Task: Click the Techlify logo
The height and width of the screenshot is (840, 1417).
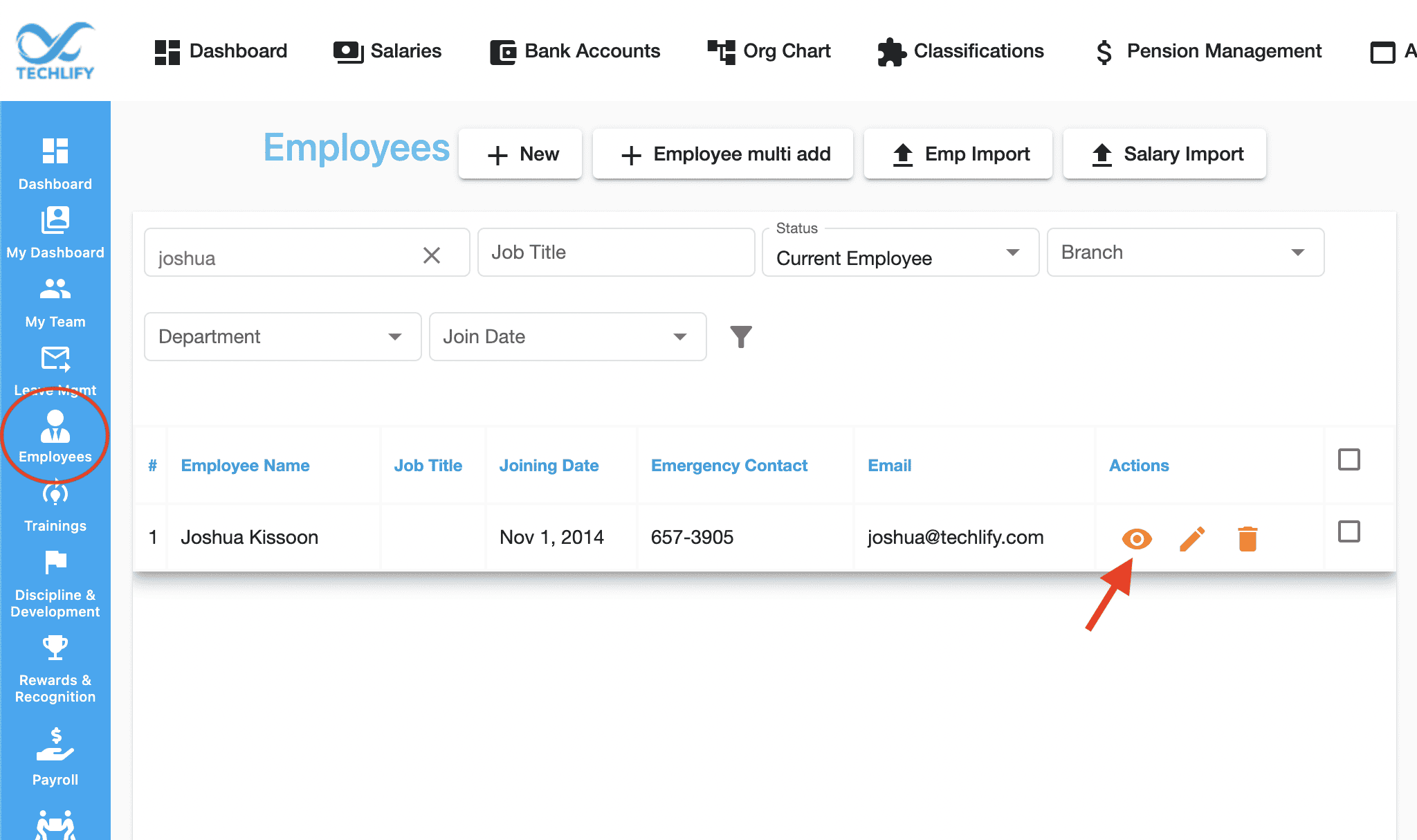Action: coord(55,51)
